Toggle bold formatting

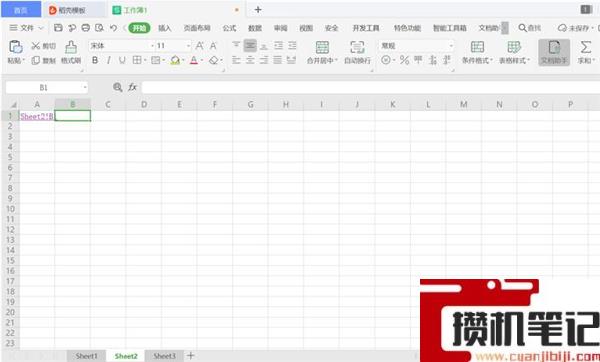coord(95,60)
